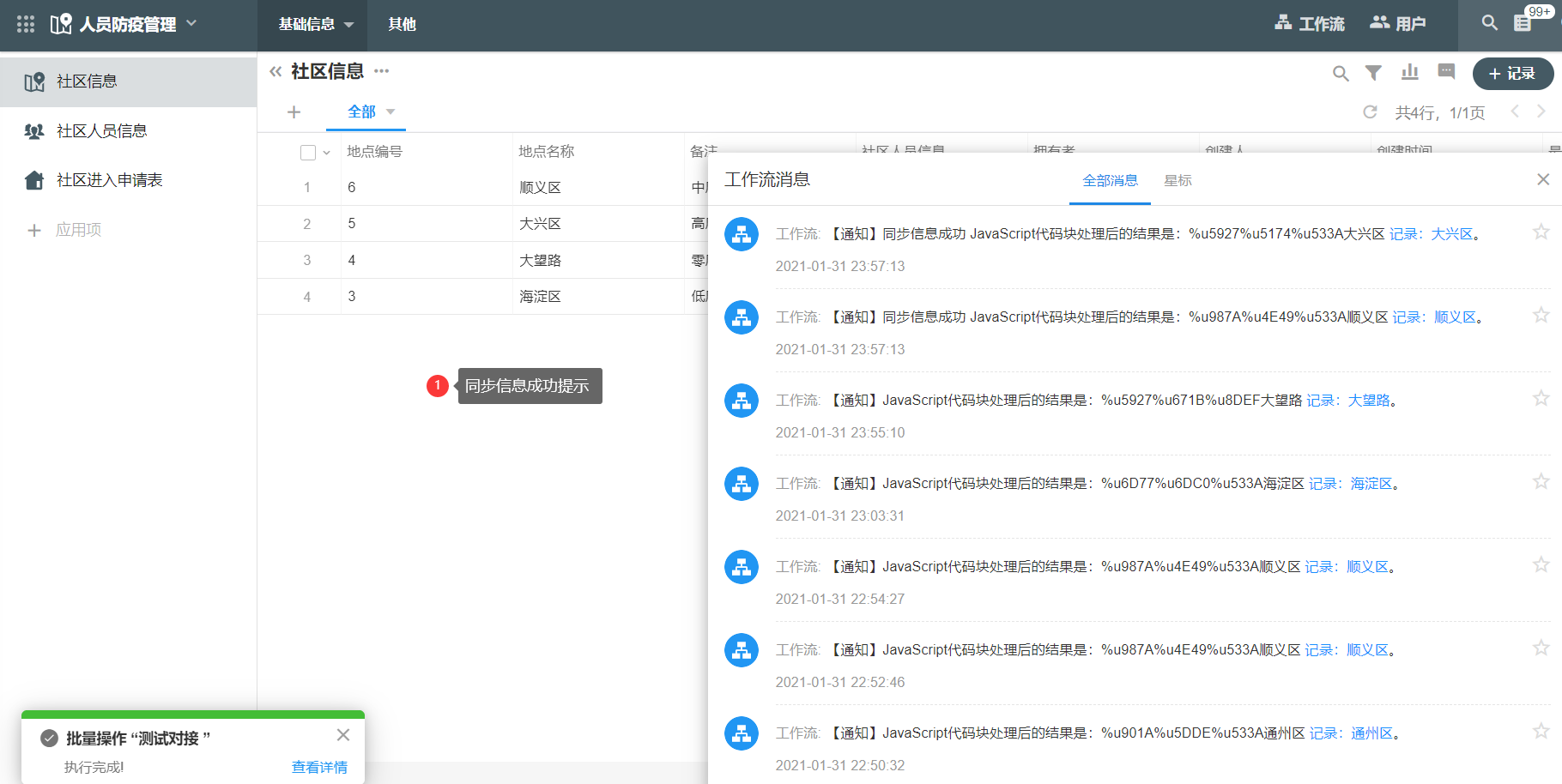The height and width of the screenshot is (784, 1562).
Task: Expand the 人员防疫管理 app dropdown
Action: click(x=191, y=23)
